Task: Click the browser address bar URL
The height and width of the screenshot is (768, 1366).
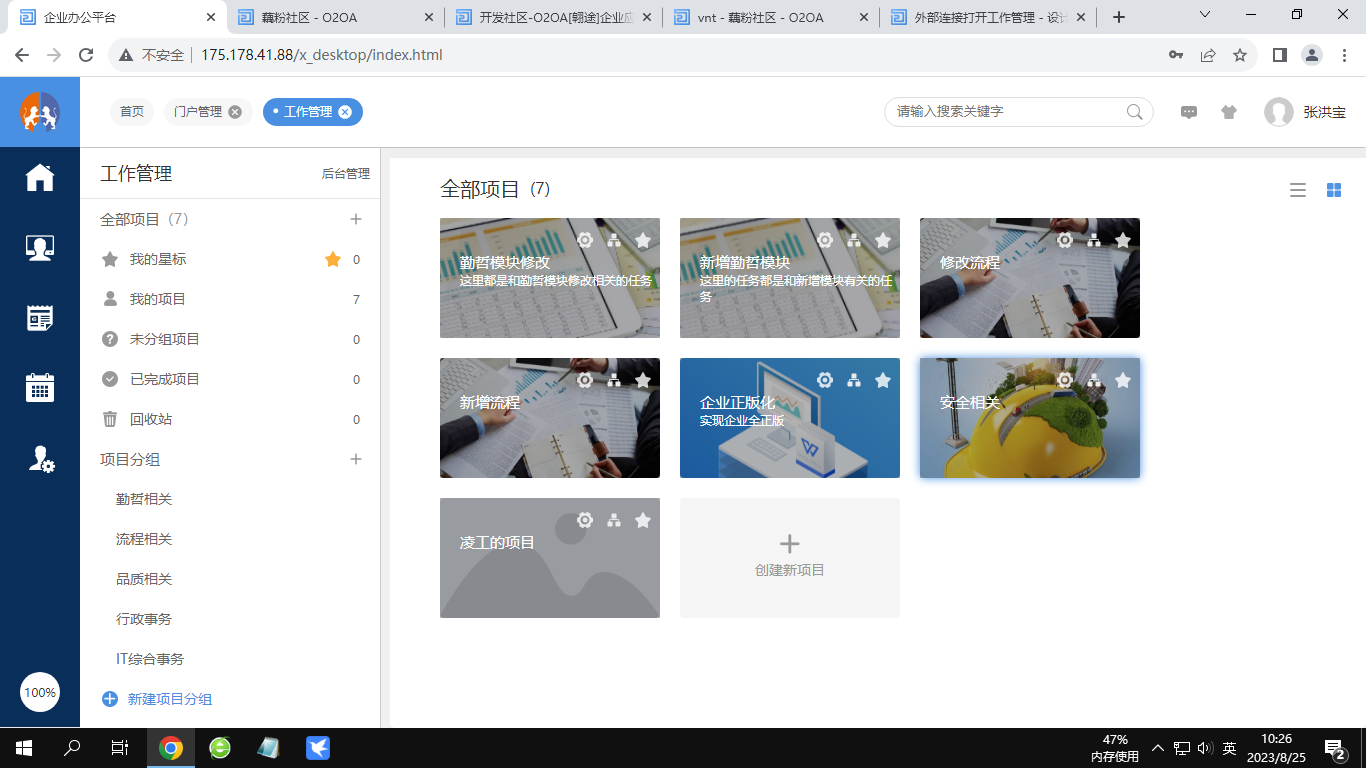Action: click(322, 55)
